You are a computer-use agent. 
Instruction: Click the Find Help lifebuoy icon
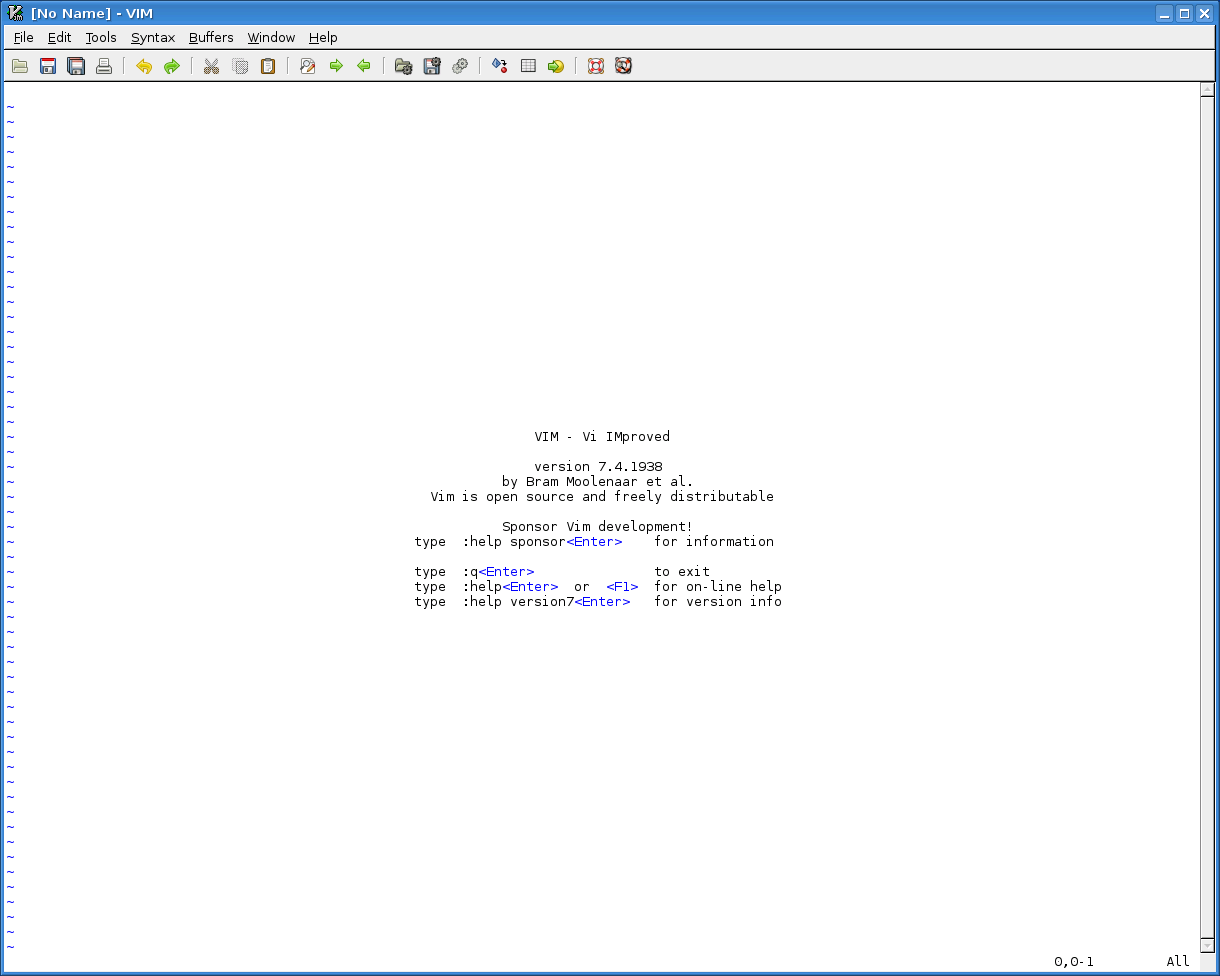point(624,66)
